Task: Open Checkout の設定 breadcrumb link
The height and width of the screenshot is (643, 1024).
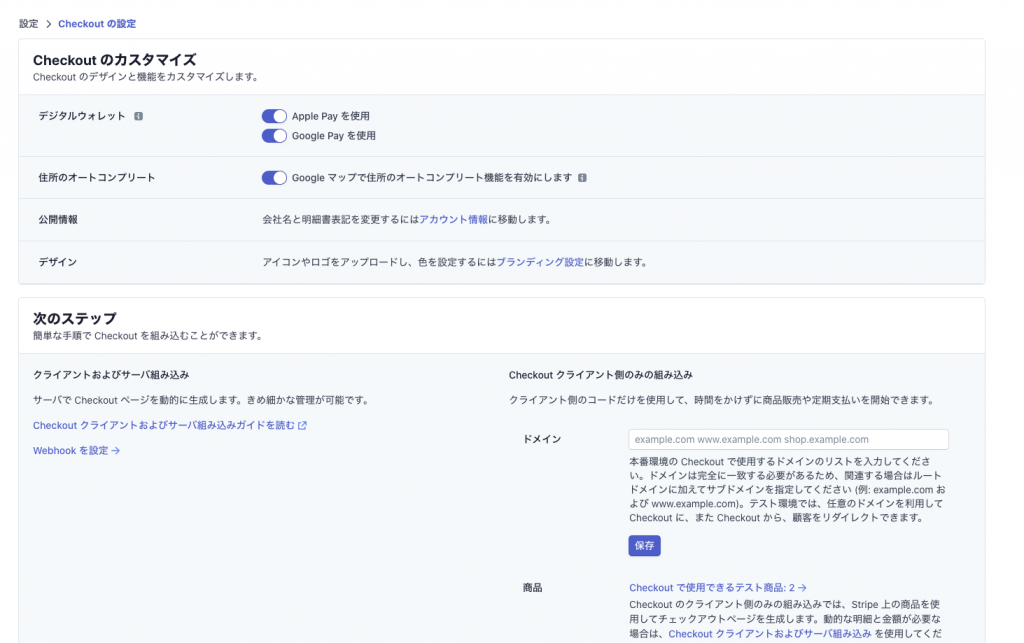Action: 97,24
